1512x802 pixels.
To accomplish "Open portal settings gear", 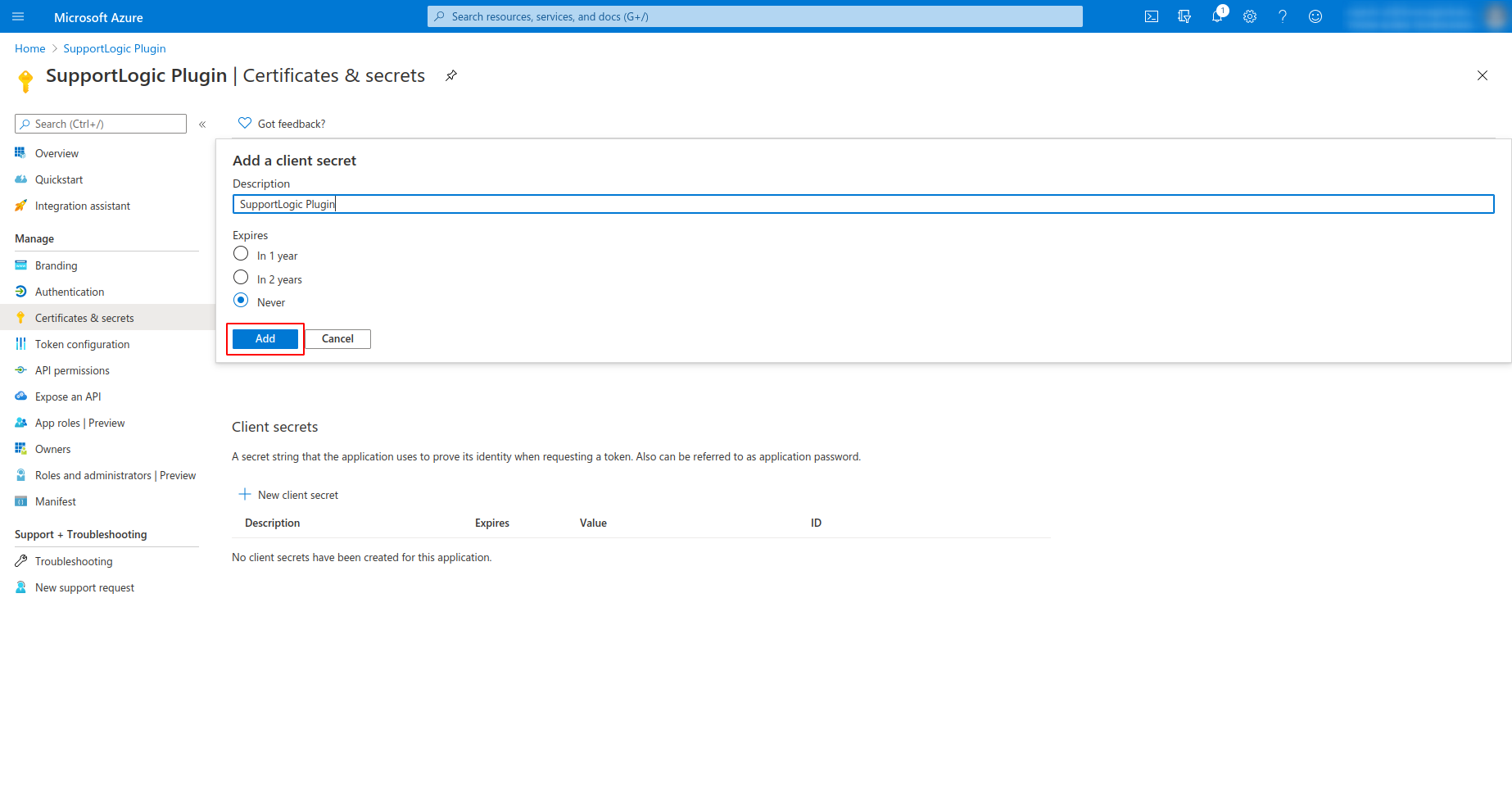I will click(1250, 16).
